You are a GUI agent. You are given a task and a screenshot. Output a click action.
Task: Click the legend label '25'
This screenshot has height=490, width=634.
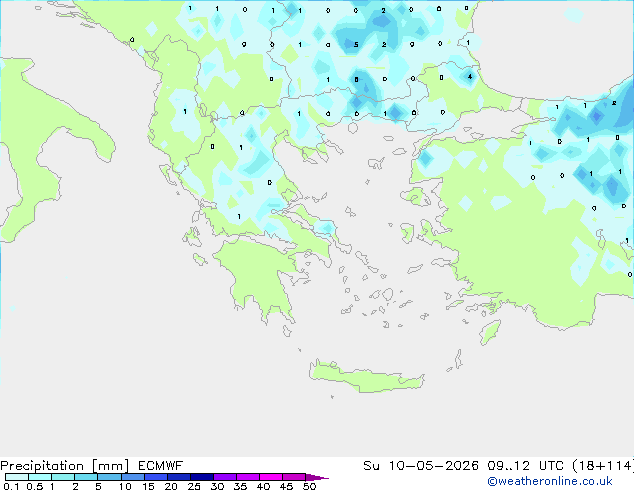(x=194, y=486)
